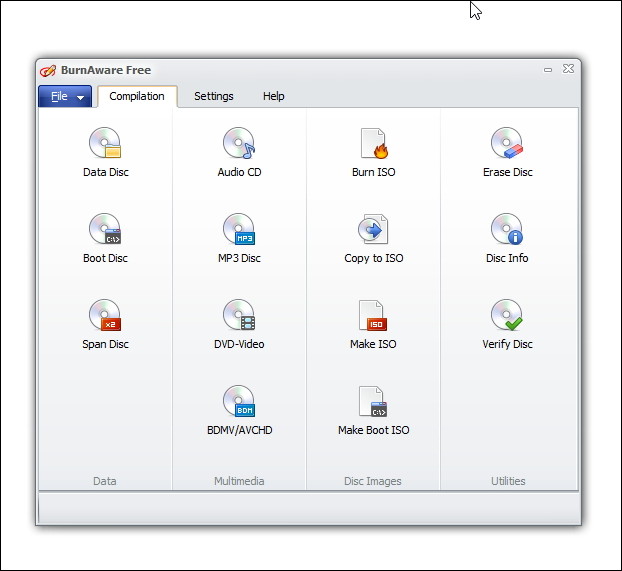This screenshot has width=622, height=571.
Task: Open the Audio CD tool
Action: [x=239, y=152]
